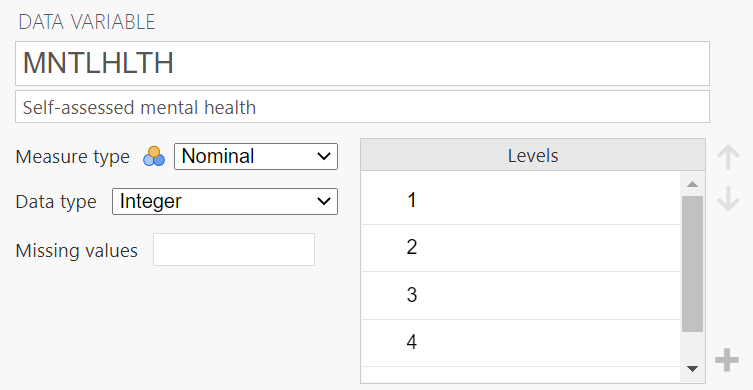Open the Data type Integer dropdown
Image resolution: width=753 pixels, height=390 pixels.
click(225, 201)
